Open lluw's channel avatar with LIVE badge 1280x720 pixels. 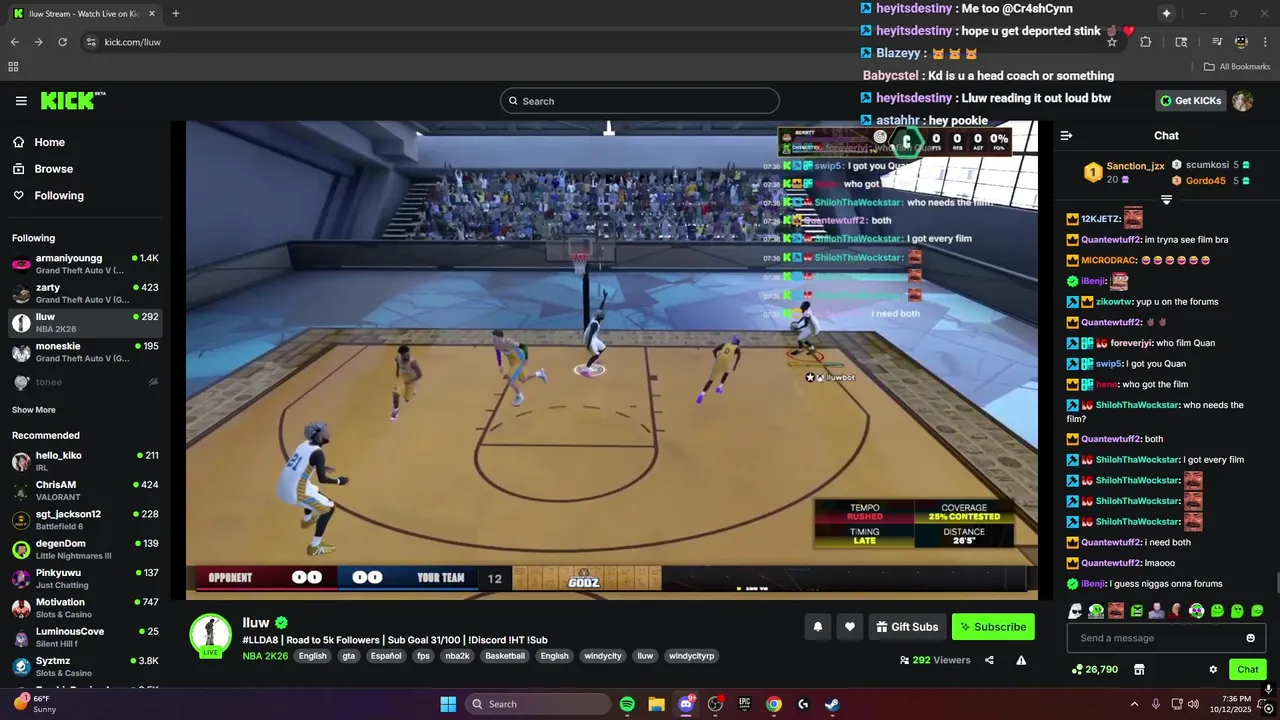[211, 635]
